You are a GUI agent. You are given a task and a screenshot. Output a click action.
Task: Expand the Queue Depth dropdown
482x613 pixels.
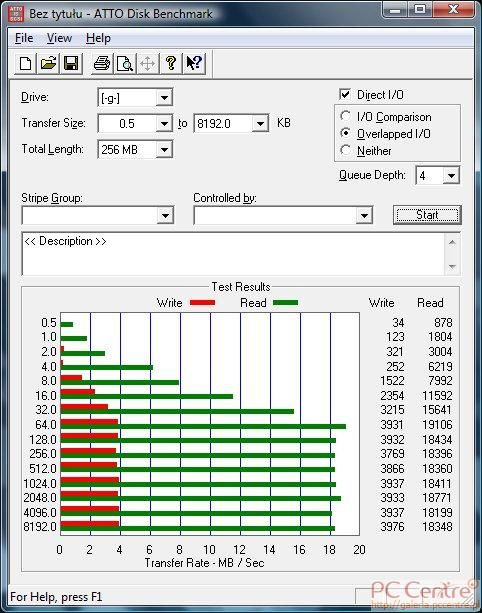(x=451, y=176)
